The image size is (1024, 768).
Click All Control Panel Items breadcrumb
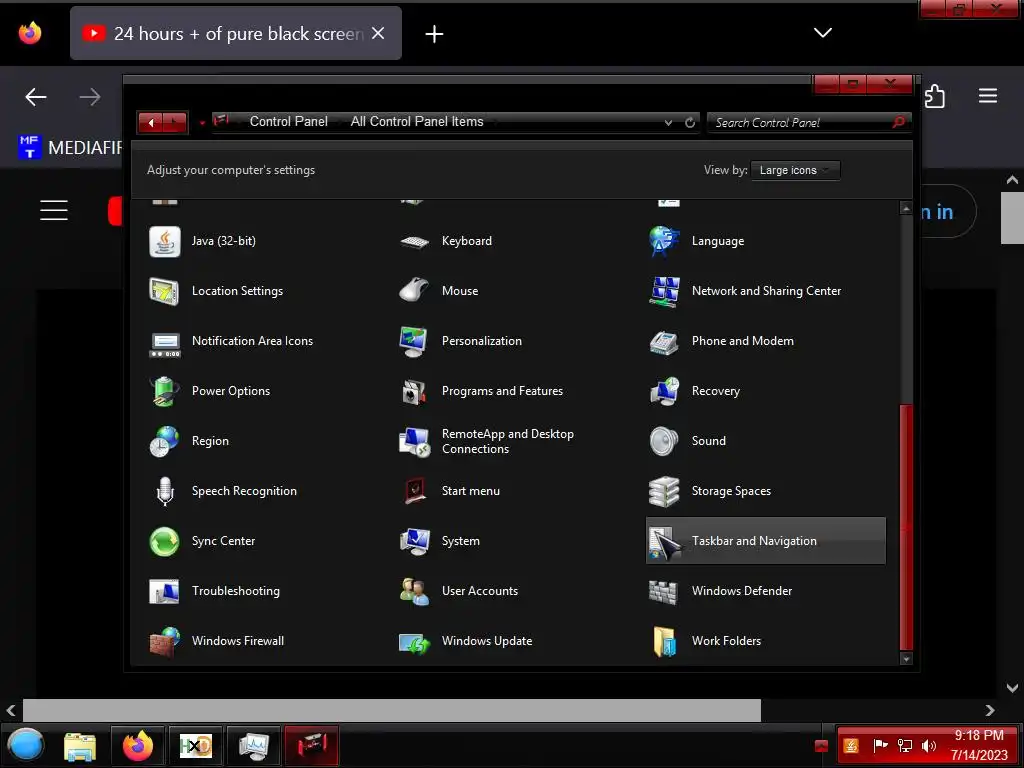417,121
